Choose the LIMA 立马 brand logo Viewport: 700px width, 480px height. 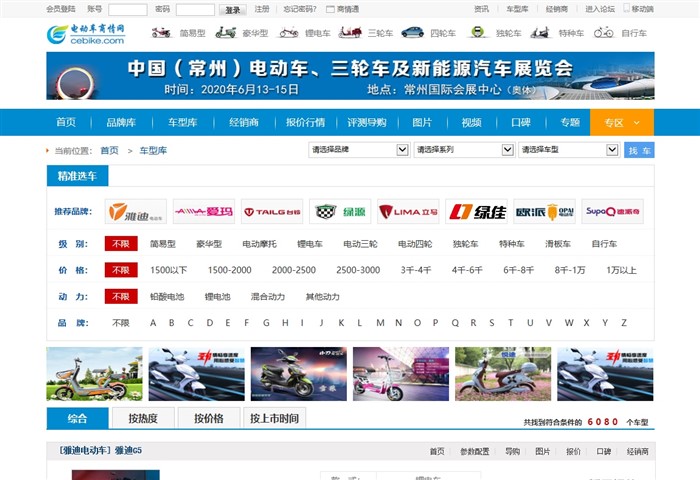(x=408, y=211)
